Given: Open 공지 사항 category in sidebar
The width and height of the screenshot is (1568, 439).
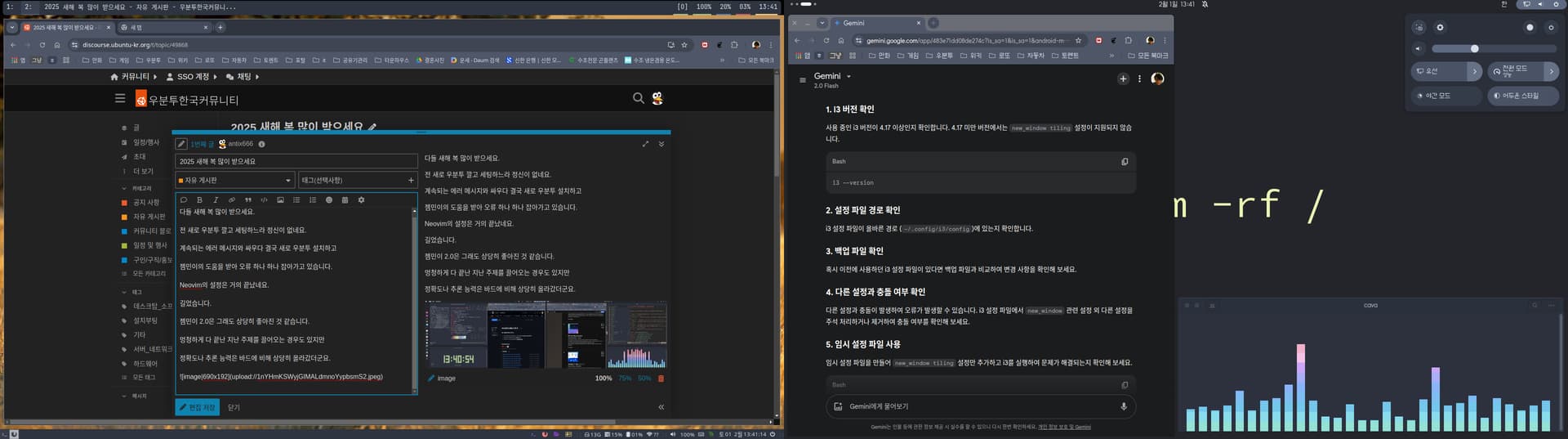Looking at the screenshot, I should click(146, 202).
